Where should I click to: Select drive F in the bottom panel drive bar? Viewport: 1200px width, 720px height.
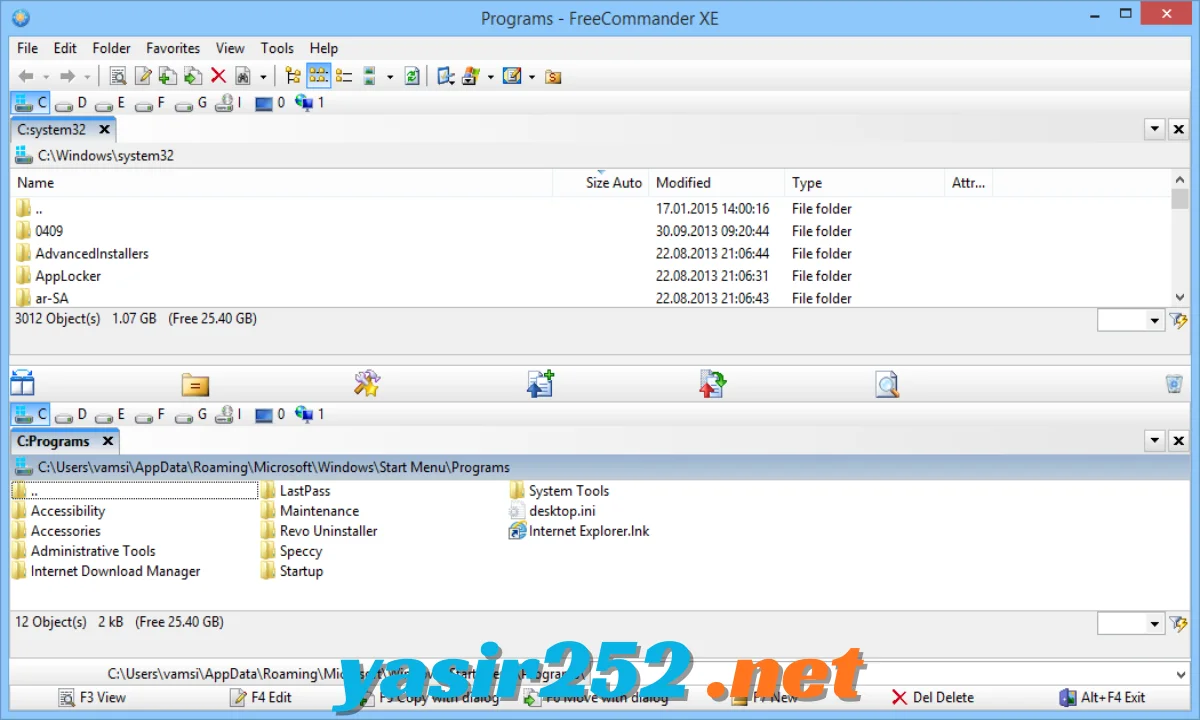pyautogui.click(x=151, y=414)
